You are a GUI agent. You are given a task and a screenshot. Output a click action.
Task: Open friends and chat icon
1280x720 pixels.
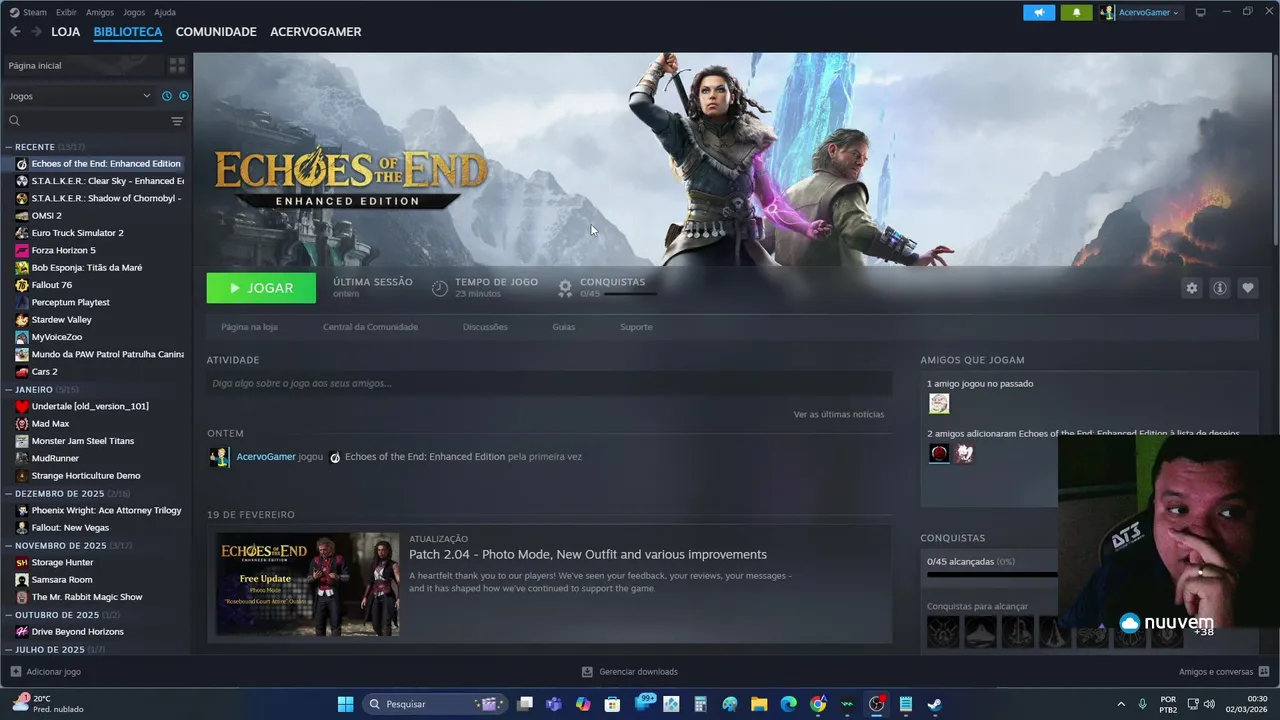point(1264,672)
